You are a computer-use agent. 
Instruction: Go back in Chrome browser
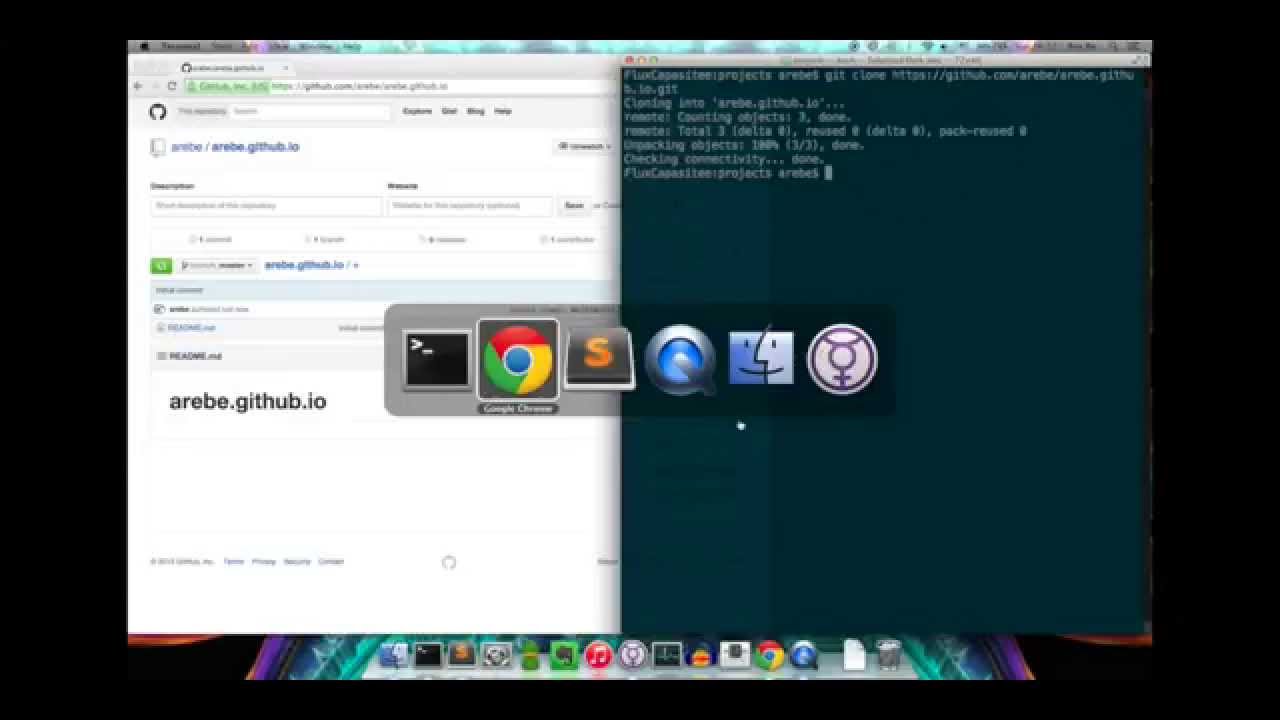pyautogui.click(x=139, y=86)
